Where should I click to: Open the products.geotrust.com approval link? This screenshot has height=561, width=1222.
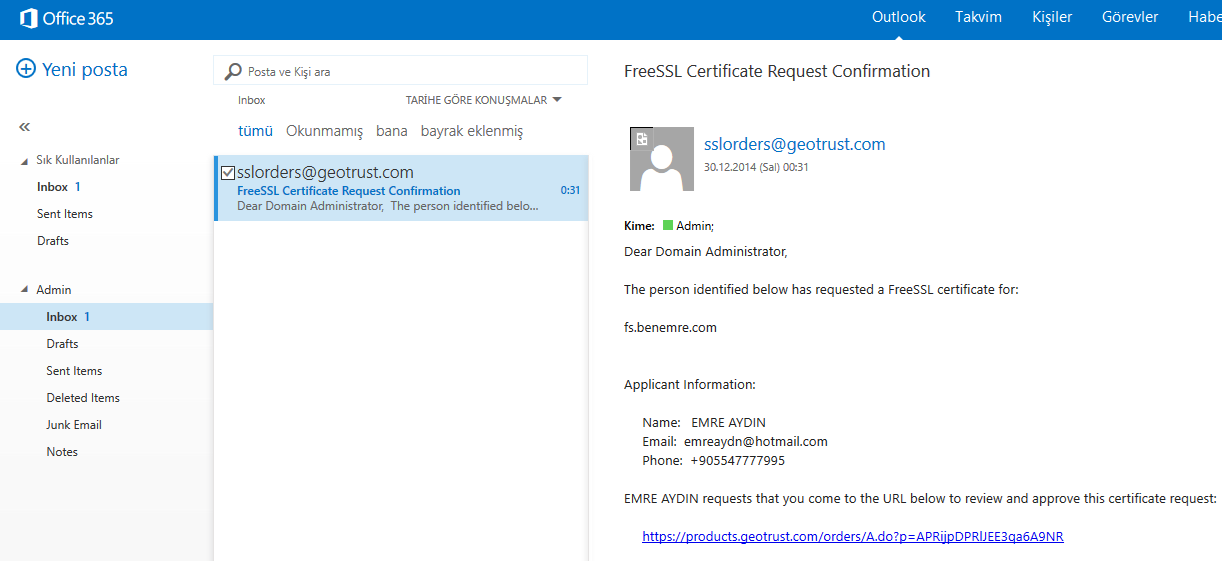853,536
